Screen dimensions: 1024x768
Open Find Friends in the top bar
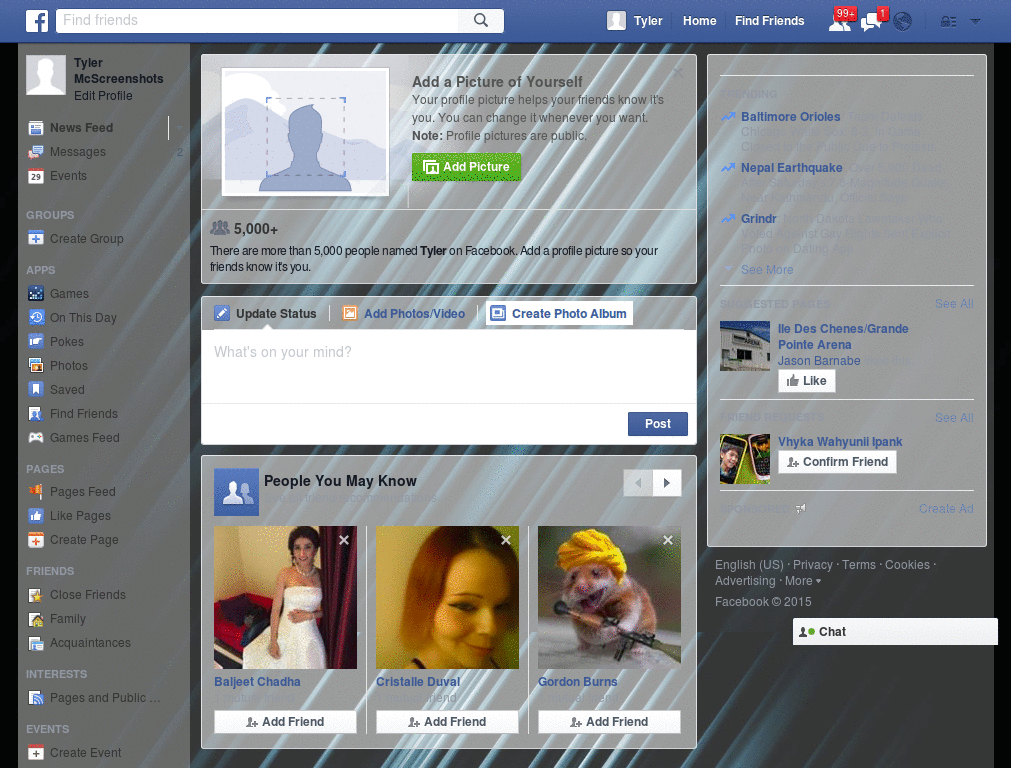coord(769,21)
